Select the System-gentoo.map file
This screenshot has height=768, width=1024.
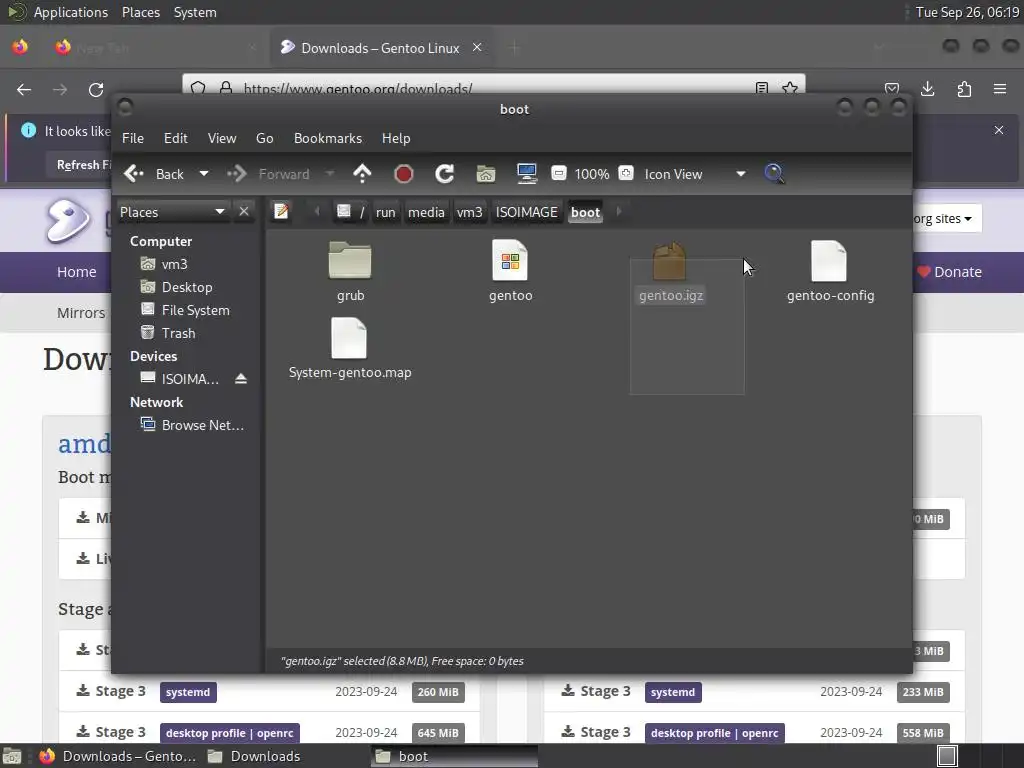349,348
